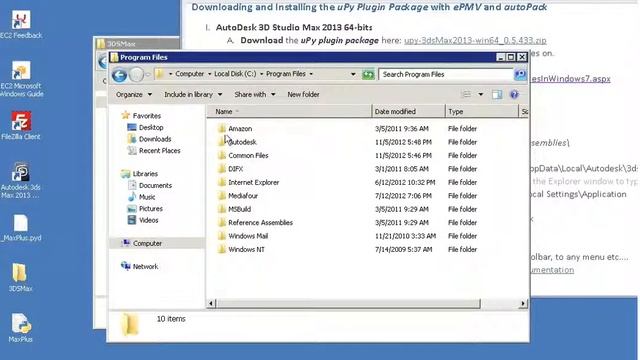Click Autodesk's date 11/5/2012 5:48 PM
This screenshot has width=640, height=360.
pos(403,142)
